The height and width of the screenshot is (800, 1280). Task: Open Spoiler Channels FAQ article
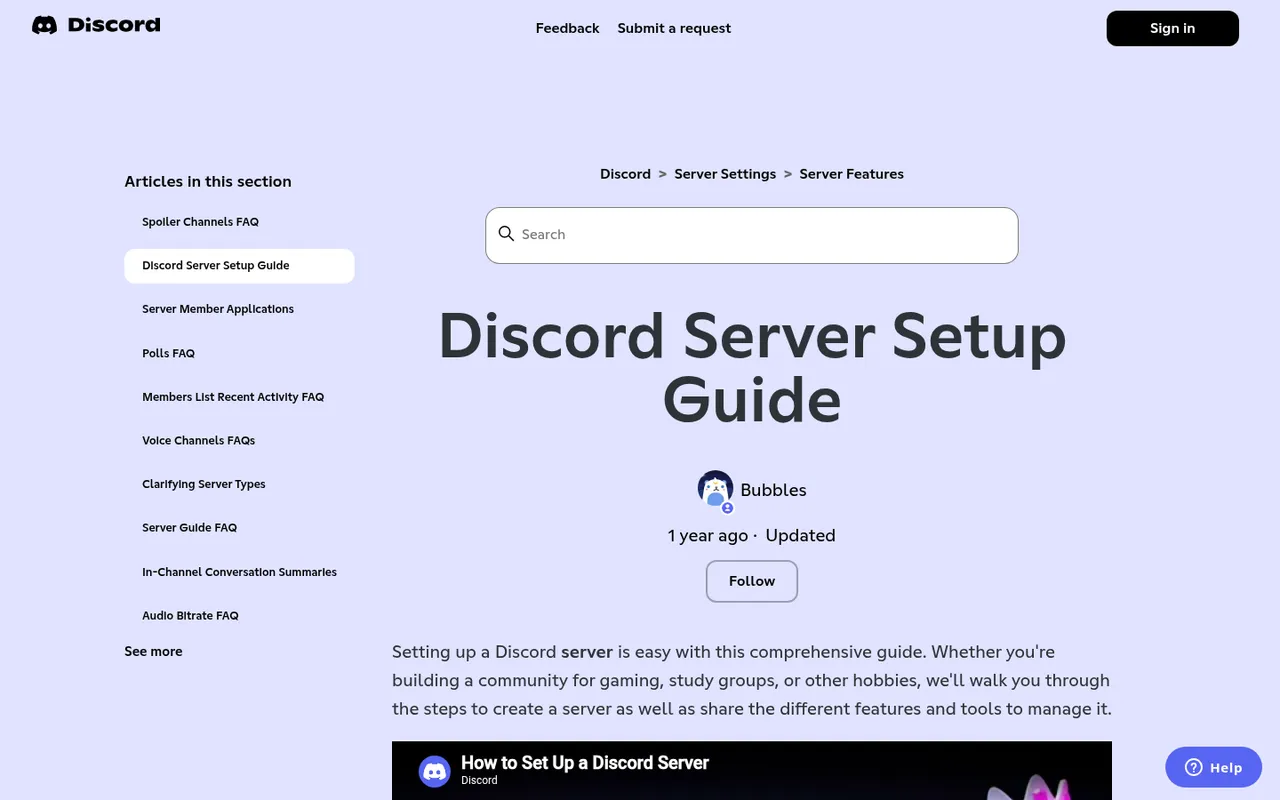click(x=200, y=222)
